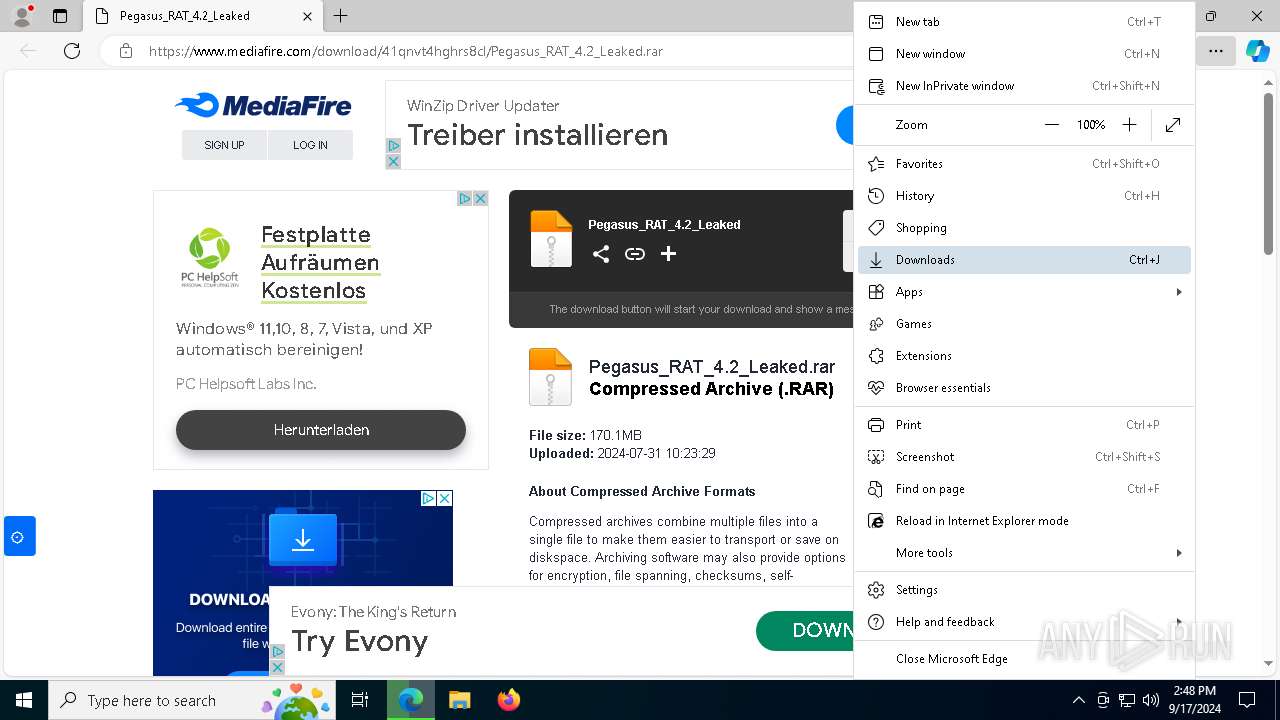Open the tab actions menu icon
Screen dimensions: 1280x720
[60, 16]
